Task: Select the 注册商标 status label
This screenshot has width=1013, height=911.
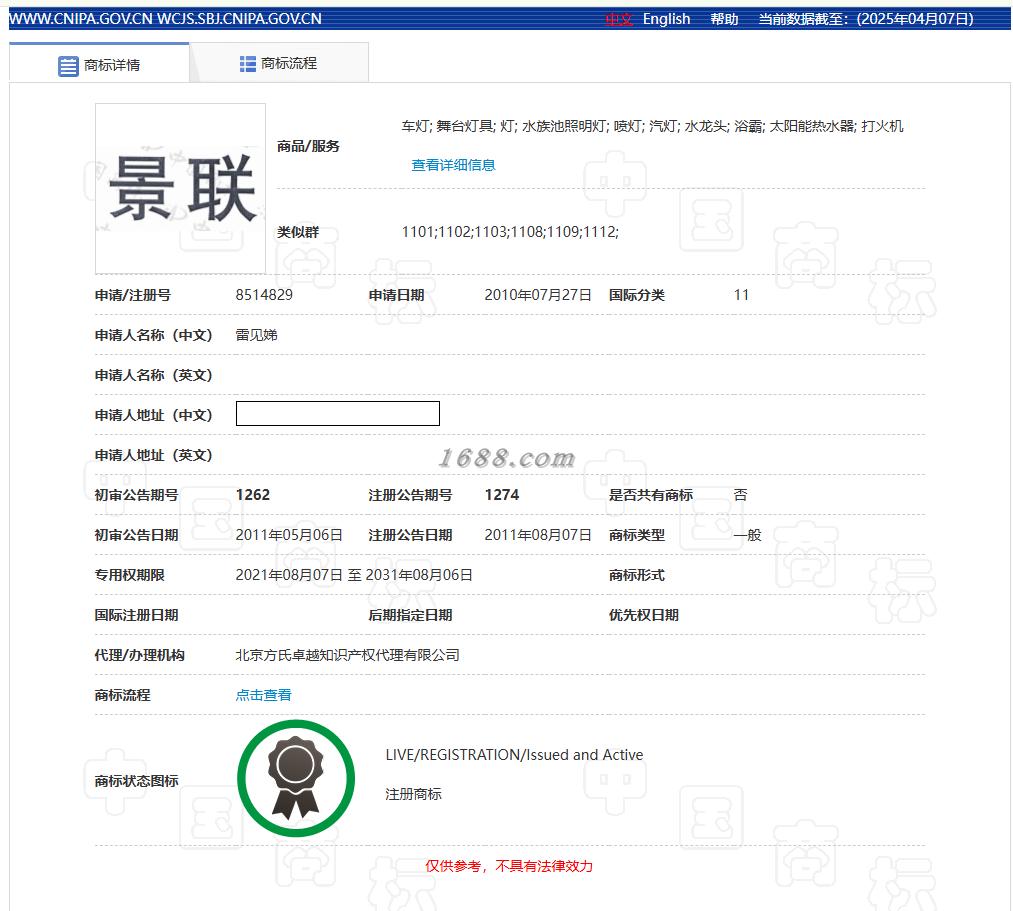Action: [413, 794]
